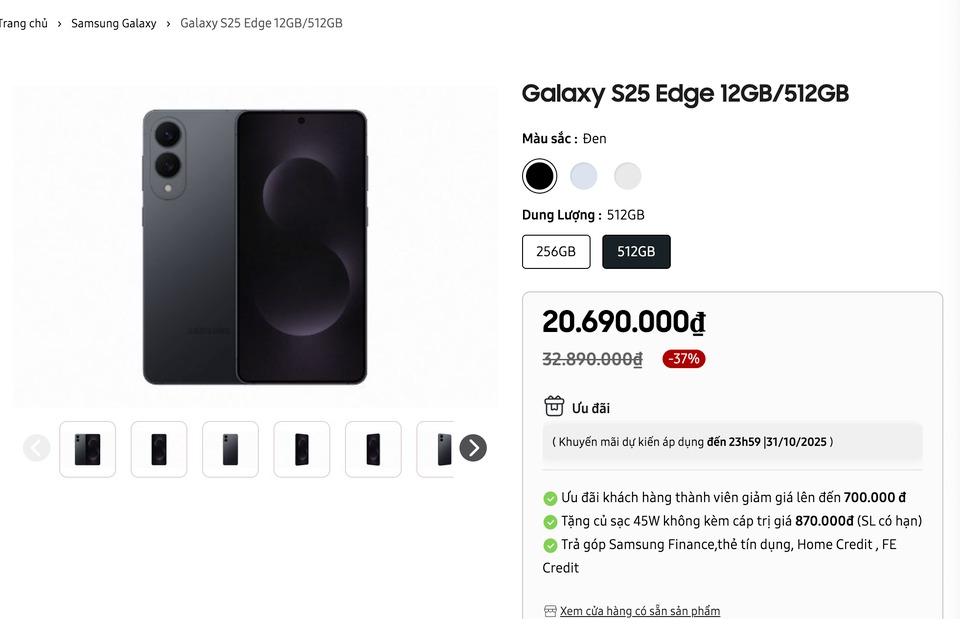The image size is (960, 619).
Task: Choose the light blue color swatch
Action: (584, 177)
